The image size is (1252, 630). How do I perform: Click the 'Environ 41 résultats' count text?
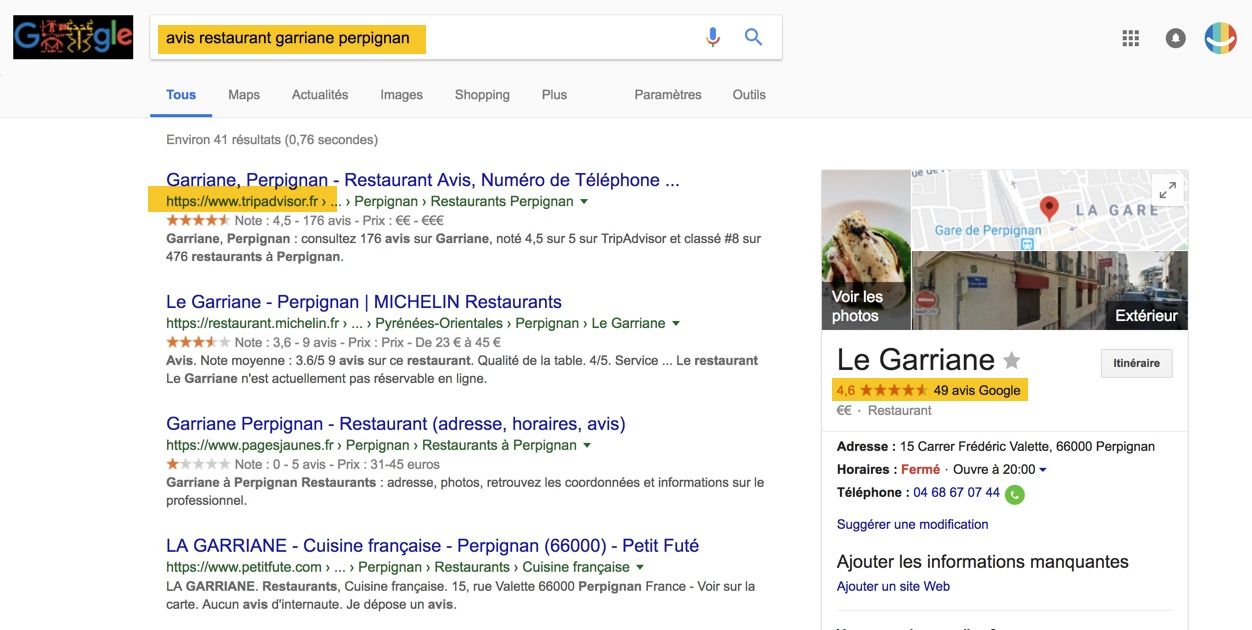pyautogui.click(x=272, y=140)
